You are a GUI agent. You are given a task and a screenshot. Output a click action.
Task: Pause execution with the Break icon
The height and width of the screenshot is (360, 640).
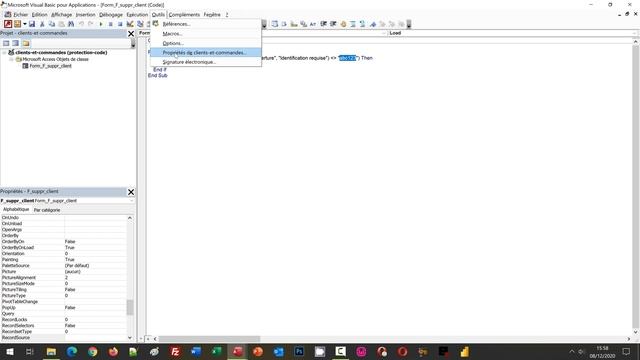[x=110, y=24]
